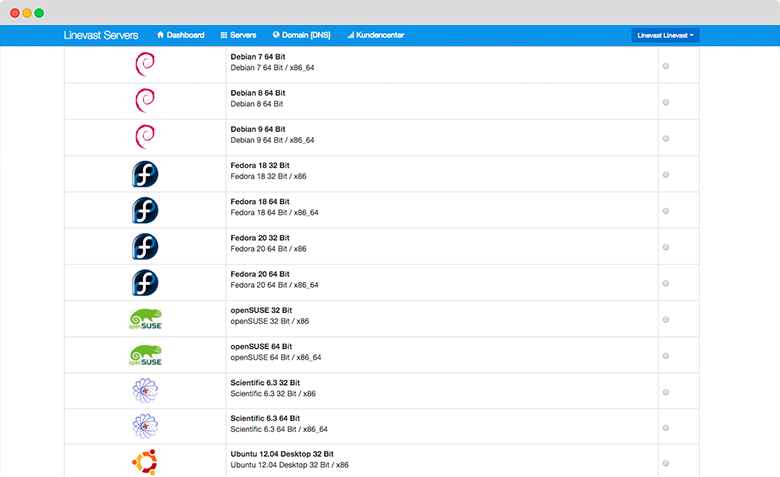Viewport: 780px width, 477px height.
Task: Select the Debian 7 64 Bit radio button
Action: pyautogui.click(x=666, y=66)
